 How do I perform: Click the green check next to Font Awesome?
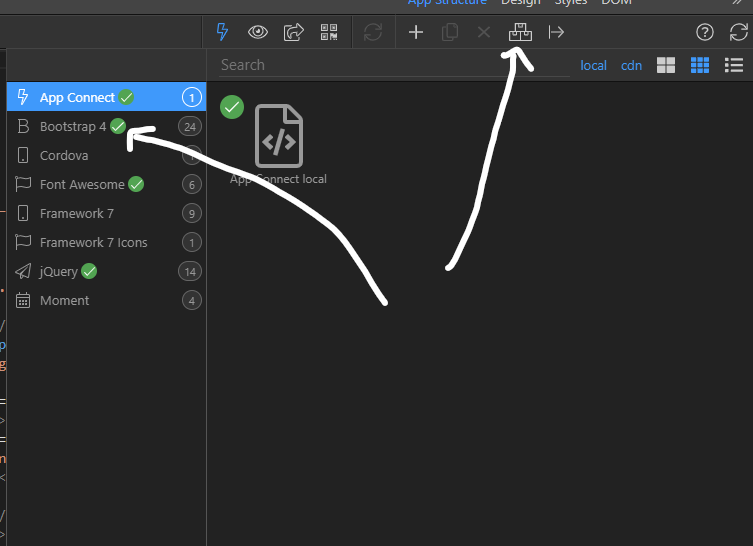tap(136, 184)
